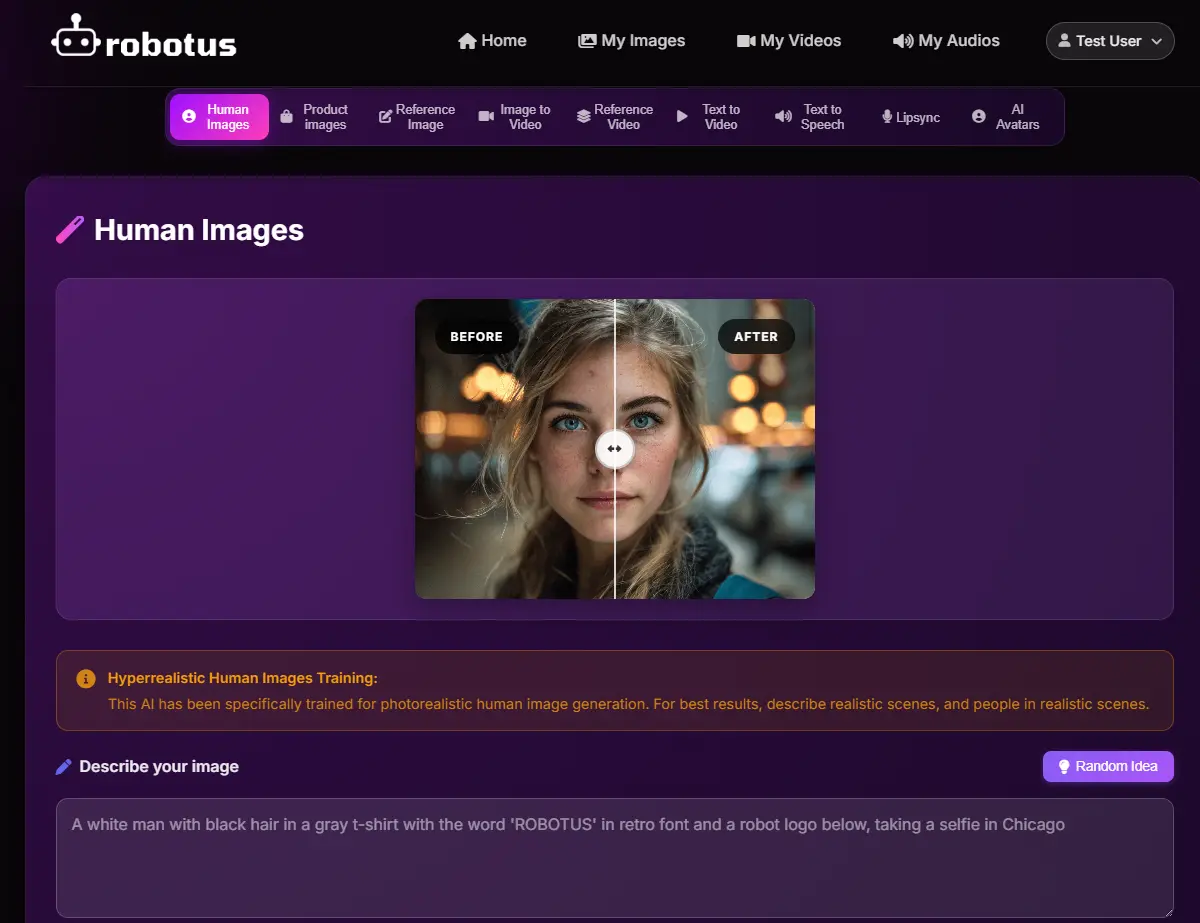This screenshot has width=1200, height=923.
Task: Click the Human Images page heading
Action: click(199, 230)
